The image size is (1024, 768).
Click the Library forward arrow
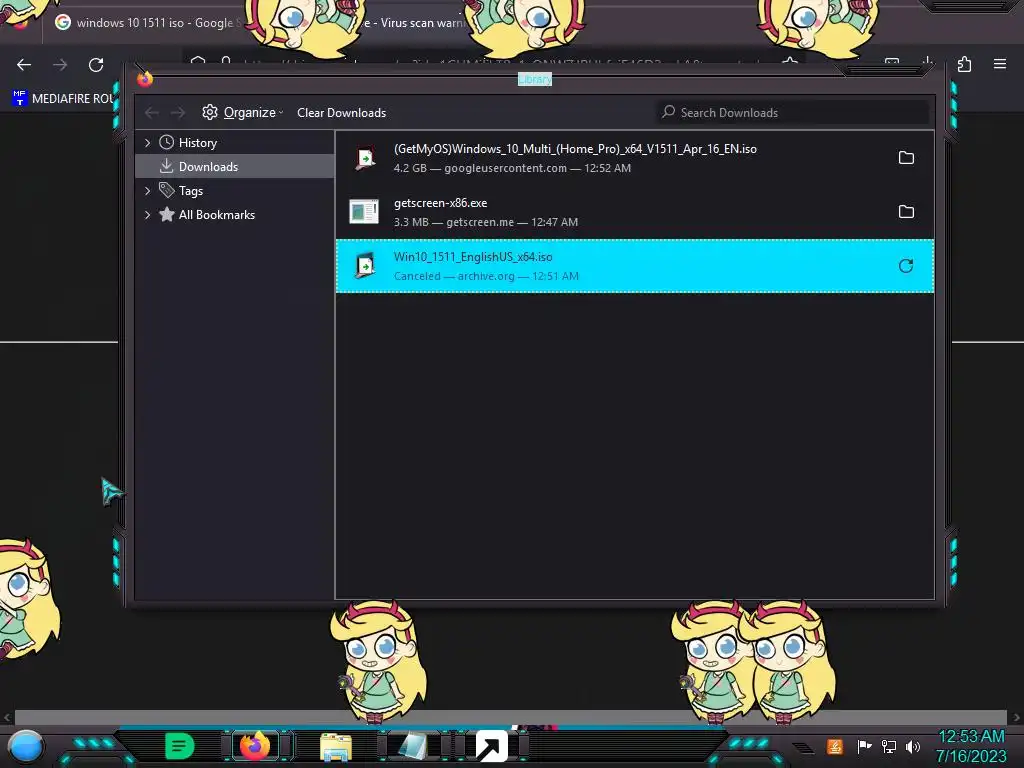[178, 113]
